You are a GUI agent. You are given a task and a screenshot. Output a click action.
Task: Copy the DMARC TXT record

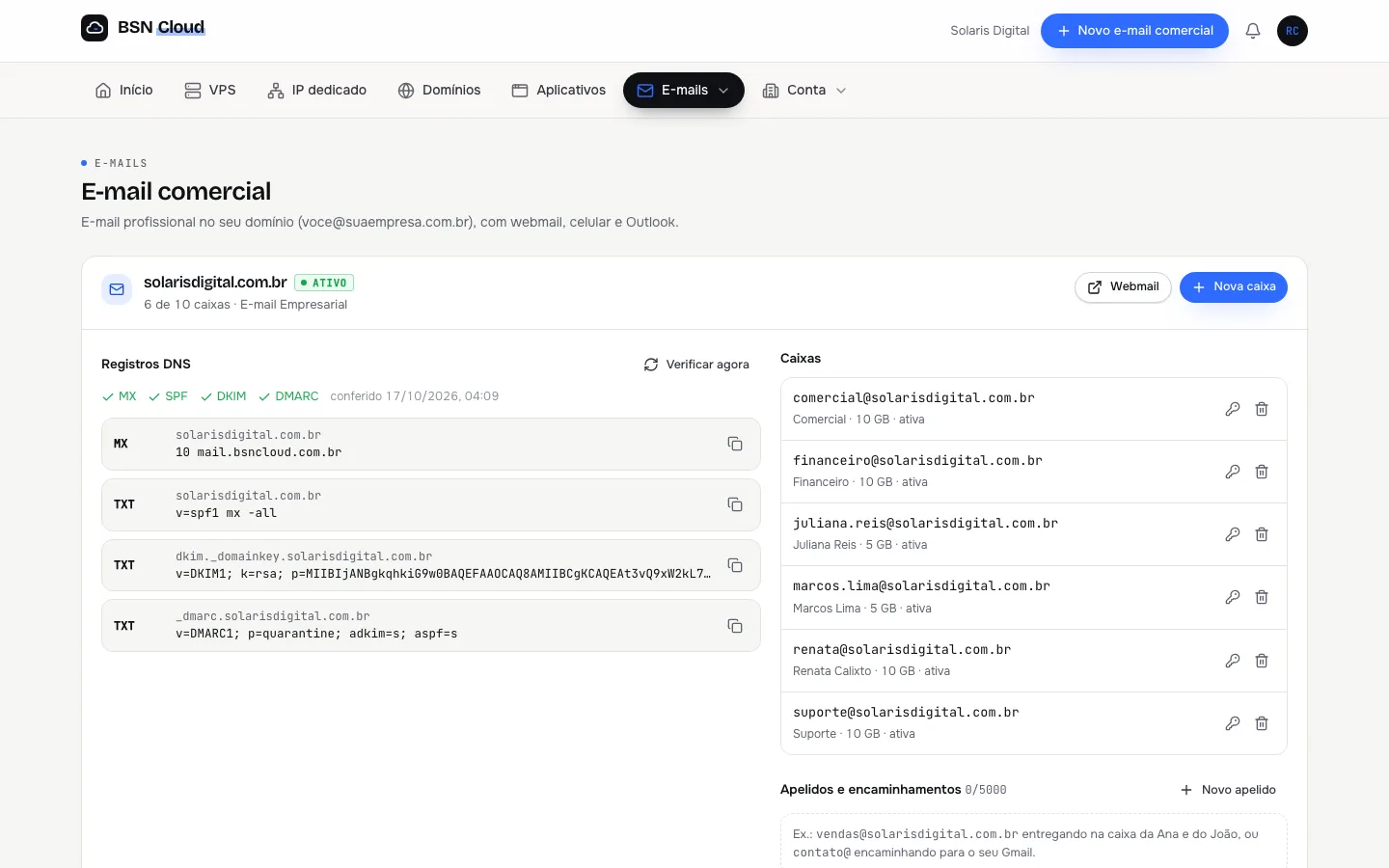click(x=735, y=626)
